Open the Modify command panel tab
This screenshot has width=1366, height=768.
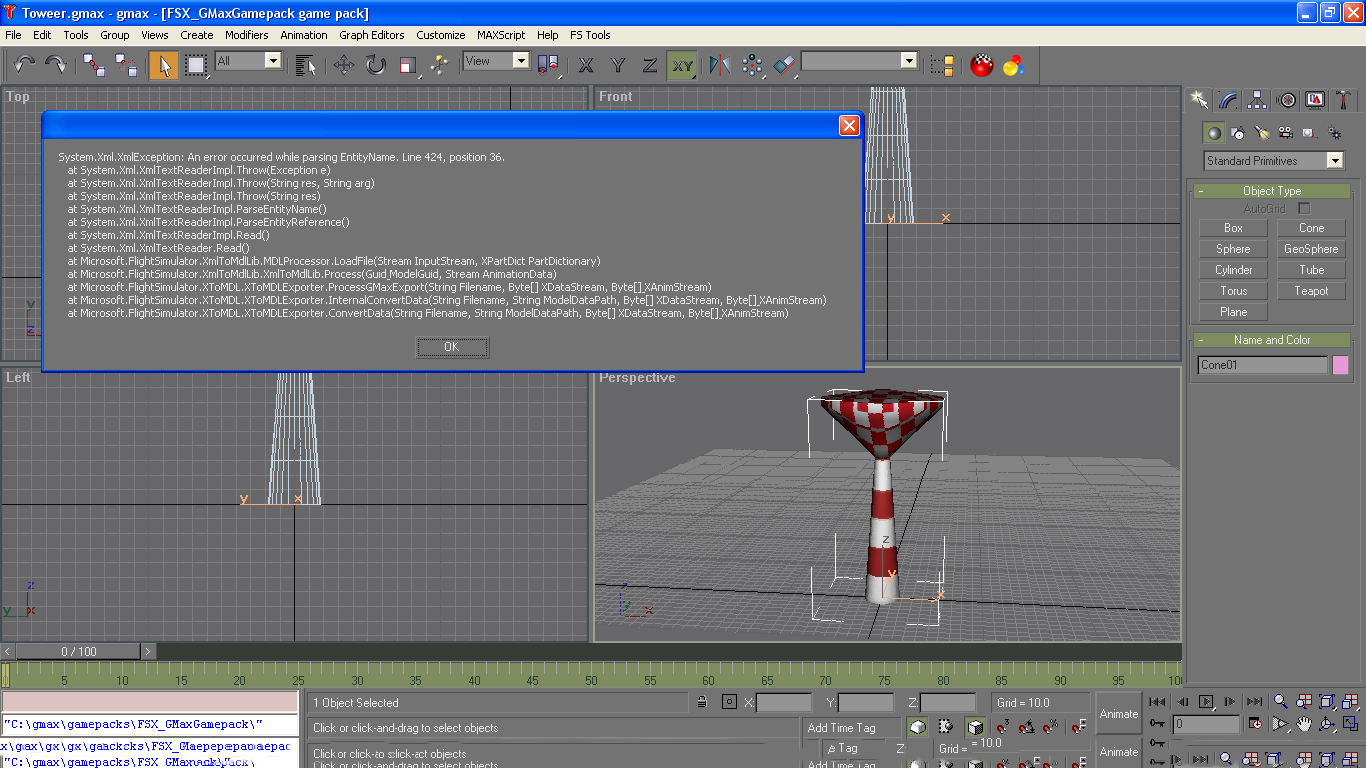[x=1228, y=100]
